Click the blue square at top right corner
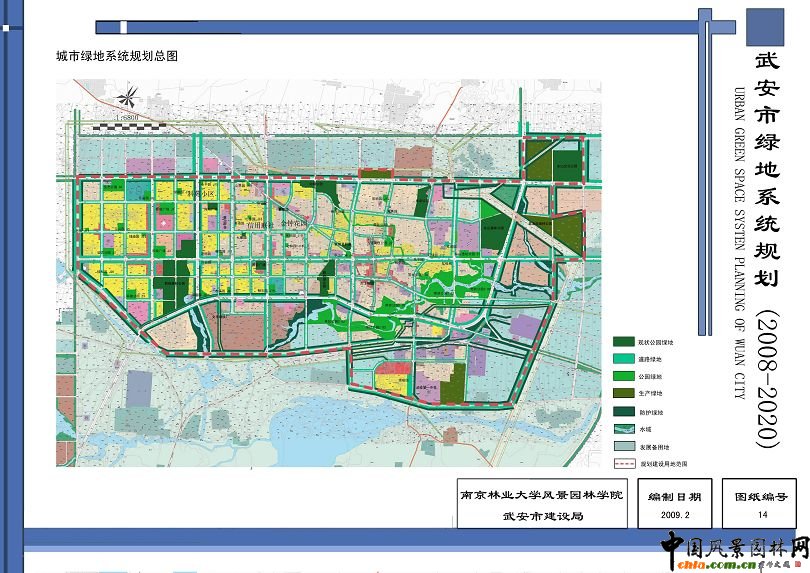 click(765, 27)
